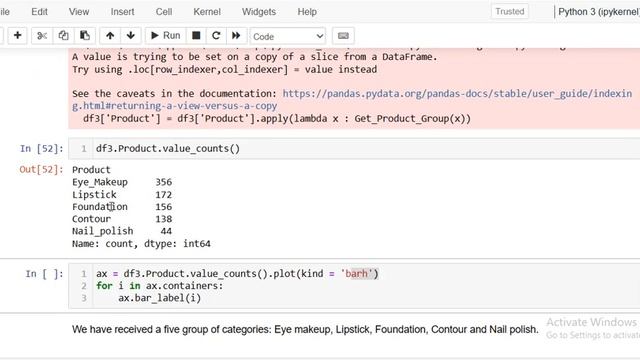The height and width of the screenshot is (360, 640).
Task: Click the 'Name: count, dtype: int64' line
Action: tap(141, 244)
